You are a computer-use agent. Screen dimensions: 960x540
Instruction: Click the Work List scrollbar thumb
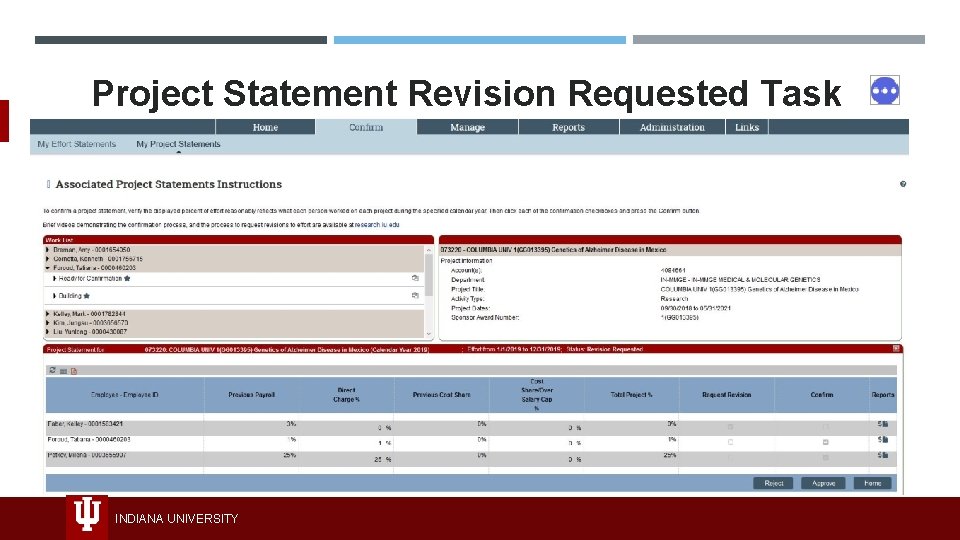click(x=429, y=276)
